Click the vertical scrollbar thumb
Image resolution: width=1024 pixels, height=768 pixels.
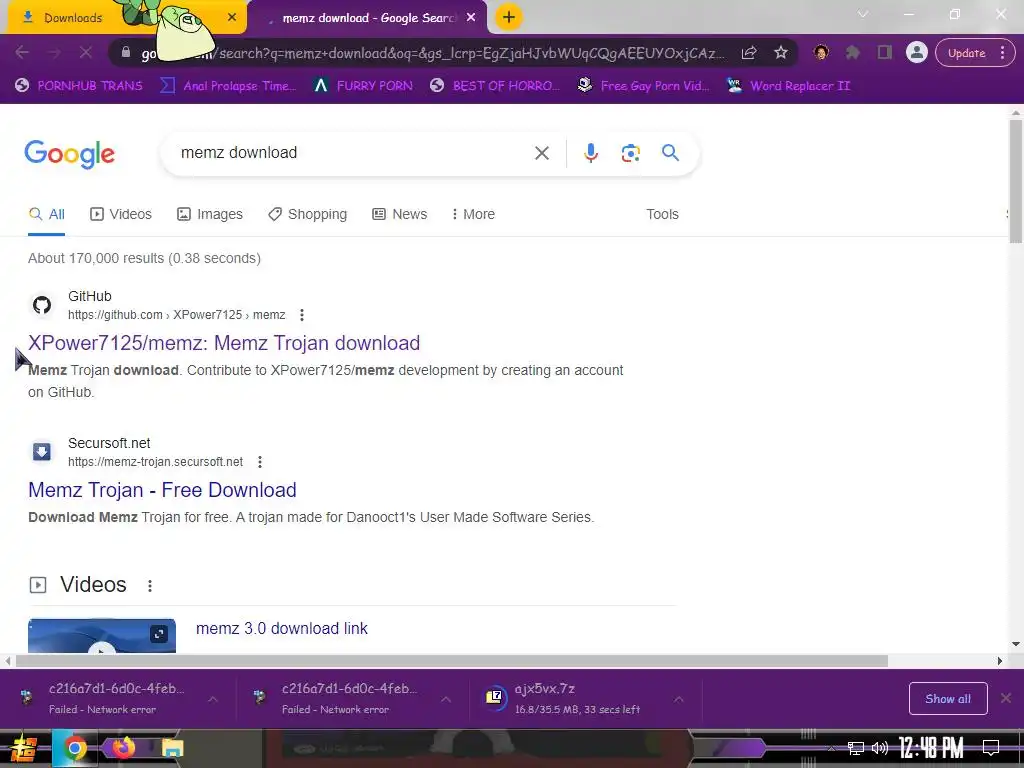(1016, 181)
